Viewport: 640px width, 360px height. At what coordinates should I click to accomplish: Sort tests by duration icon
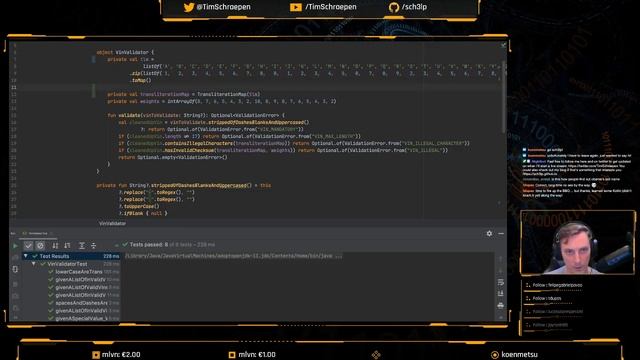pyautogui.click(x=67, y=245)
